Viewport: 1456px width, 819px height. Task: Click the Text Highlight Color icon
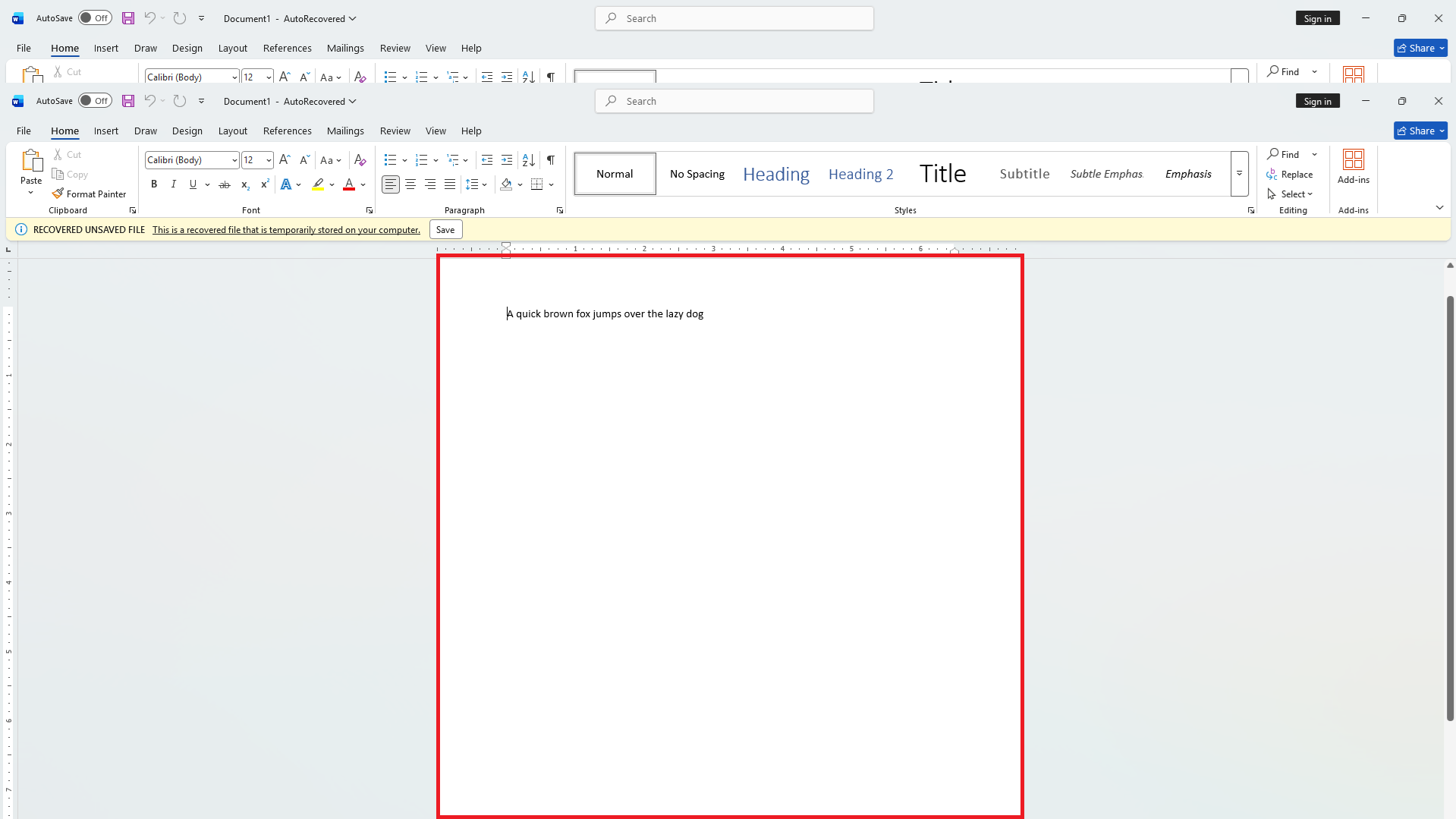tap(319, 184)
